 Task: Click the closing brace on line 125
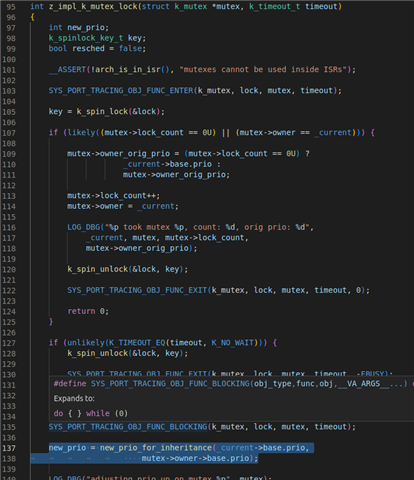pyautogui.click(x=51, y=322)
